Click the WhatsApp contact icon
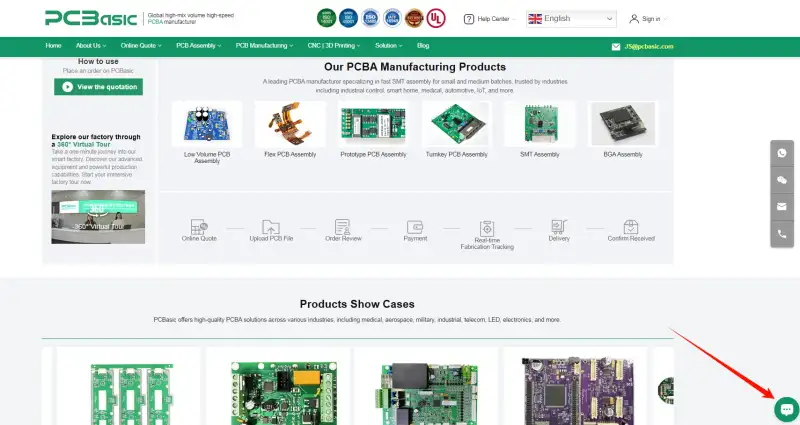 [782, 153]
